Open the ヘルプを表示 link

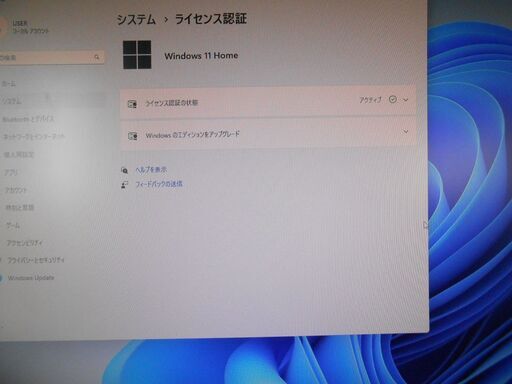151,170
